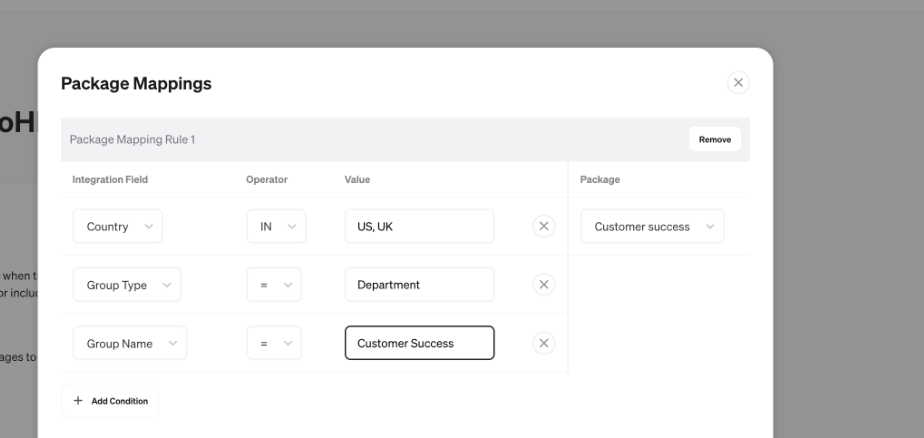Select the 'Integration Field' column header
The height and width of the screenshot is (438, 924).
pyautogui.click(x=110, y=179)
